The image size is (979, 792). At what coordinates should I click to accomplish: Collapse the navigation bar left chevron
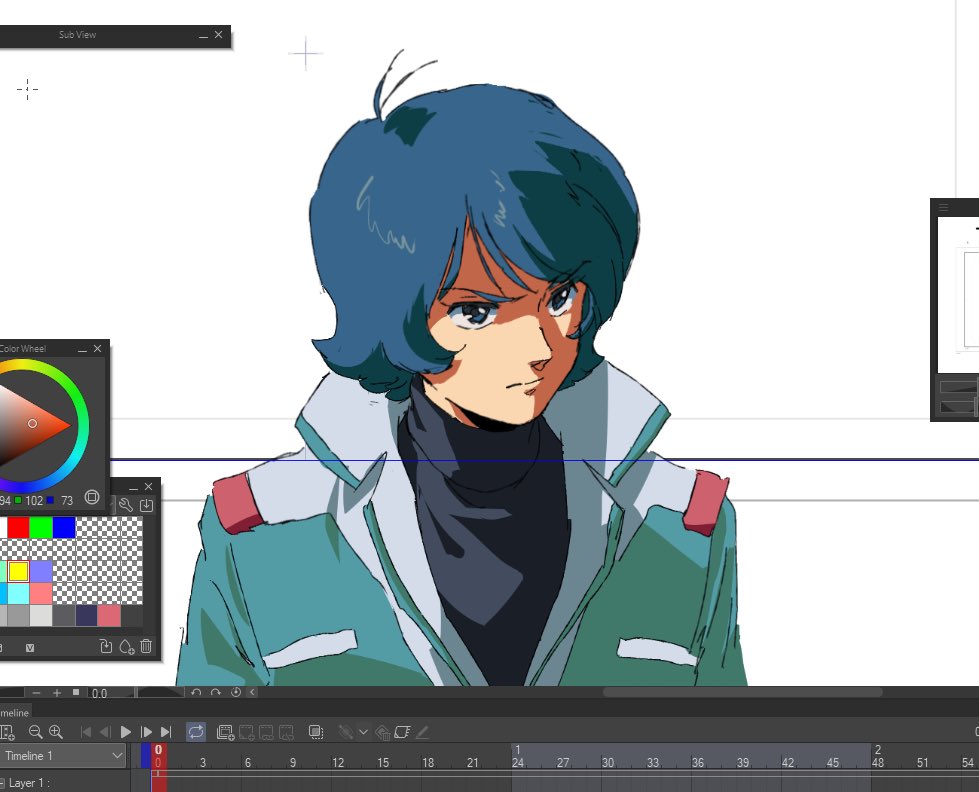252,692
